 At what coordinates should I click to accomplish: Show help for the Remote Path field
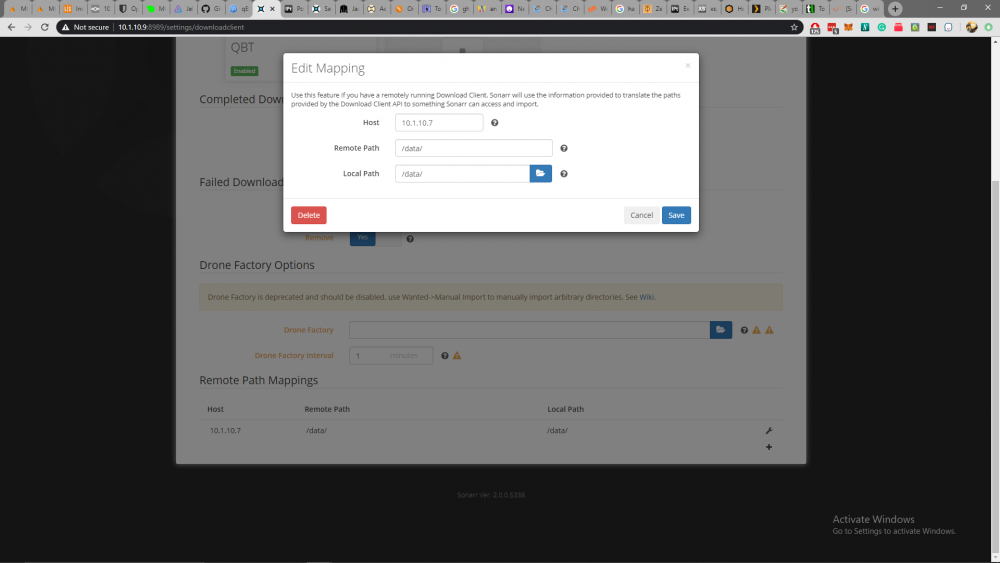click(x=564, y=148)
